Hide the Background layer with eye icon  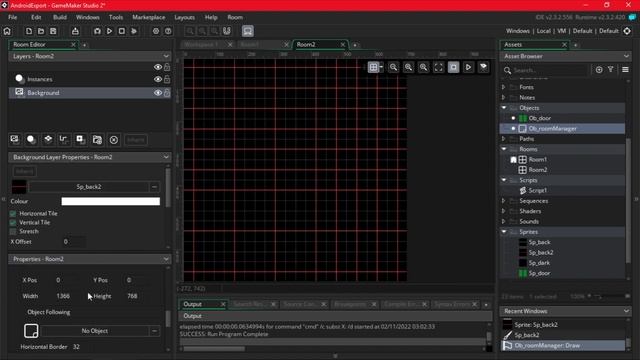tap(158, 93)
